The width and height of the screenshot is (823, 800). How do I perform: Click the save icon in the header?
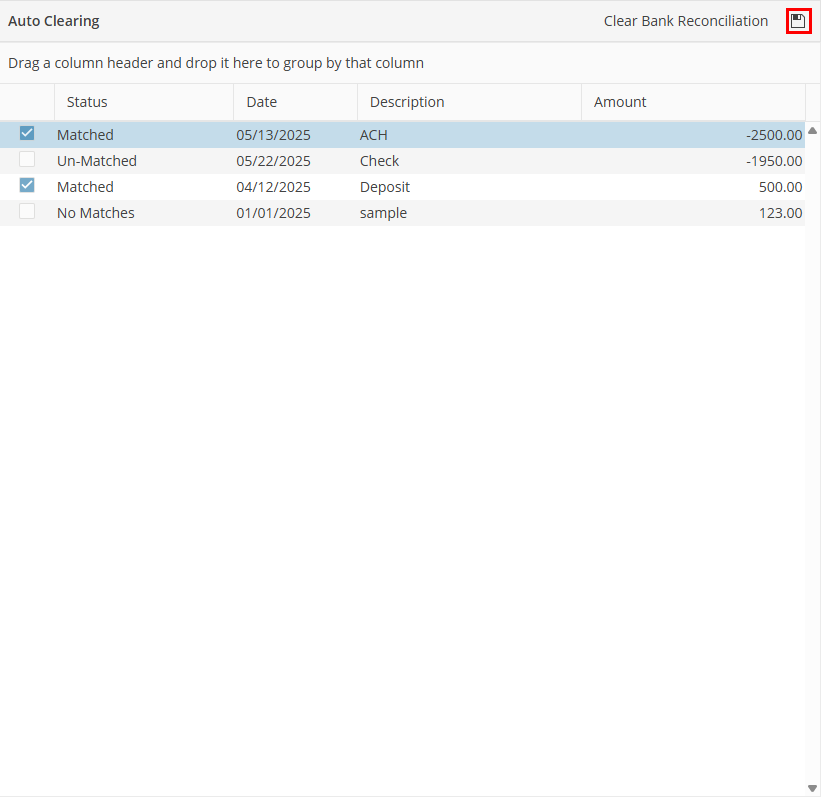pyautogui.click(x=797, y=21)
